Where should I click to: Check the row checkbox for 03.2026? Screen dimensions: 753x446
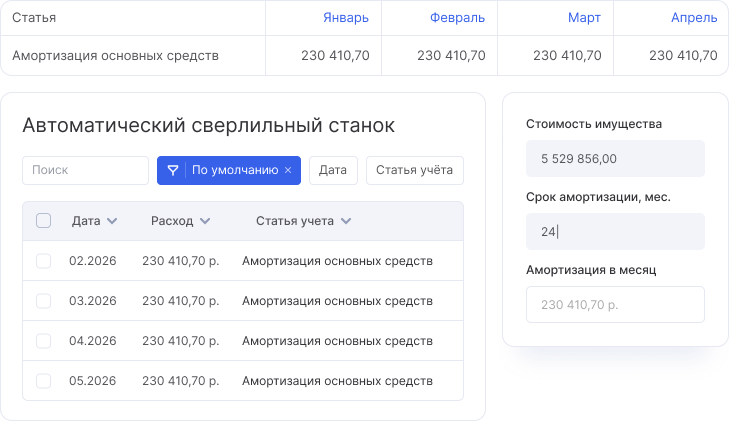point(44,301)
